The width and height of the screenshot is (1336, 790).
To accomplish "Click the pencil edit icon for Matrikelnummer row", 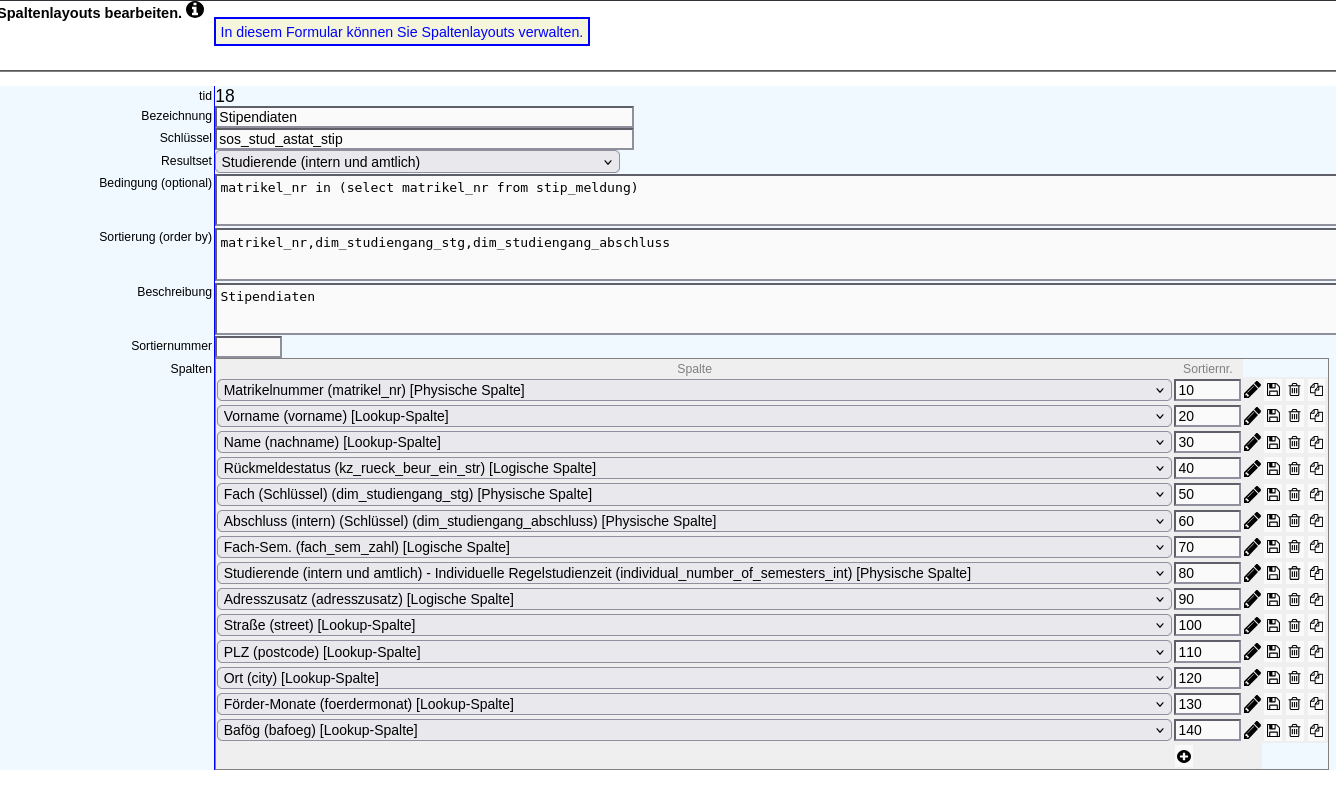I will [x=1252, y=390].
